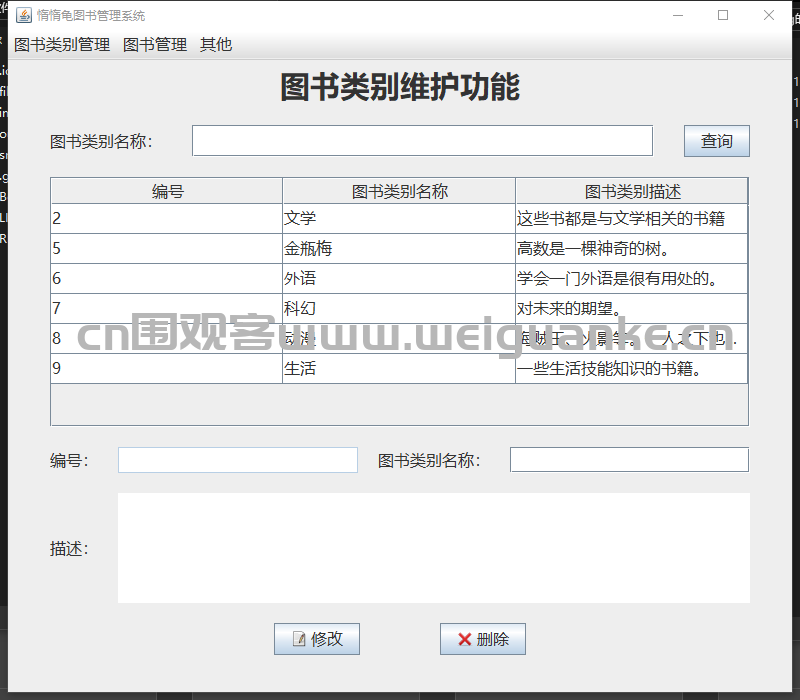Click the Java app icon in title bar
Image resolution: width=800 pixels, height=700 pixels.
pyautogui.click(x=23, y=15)
